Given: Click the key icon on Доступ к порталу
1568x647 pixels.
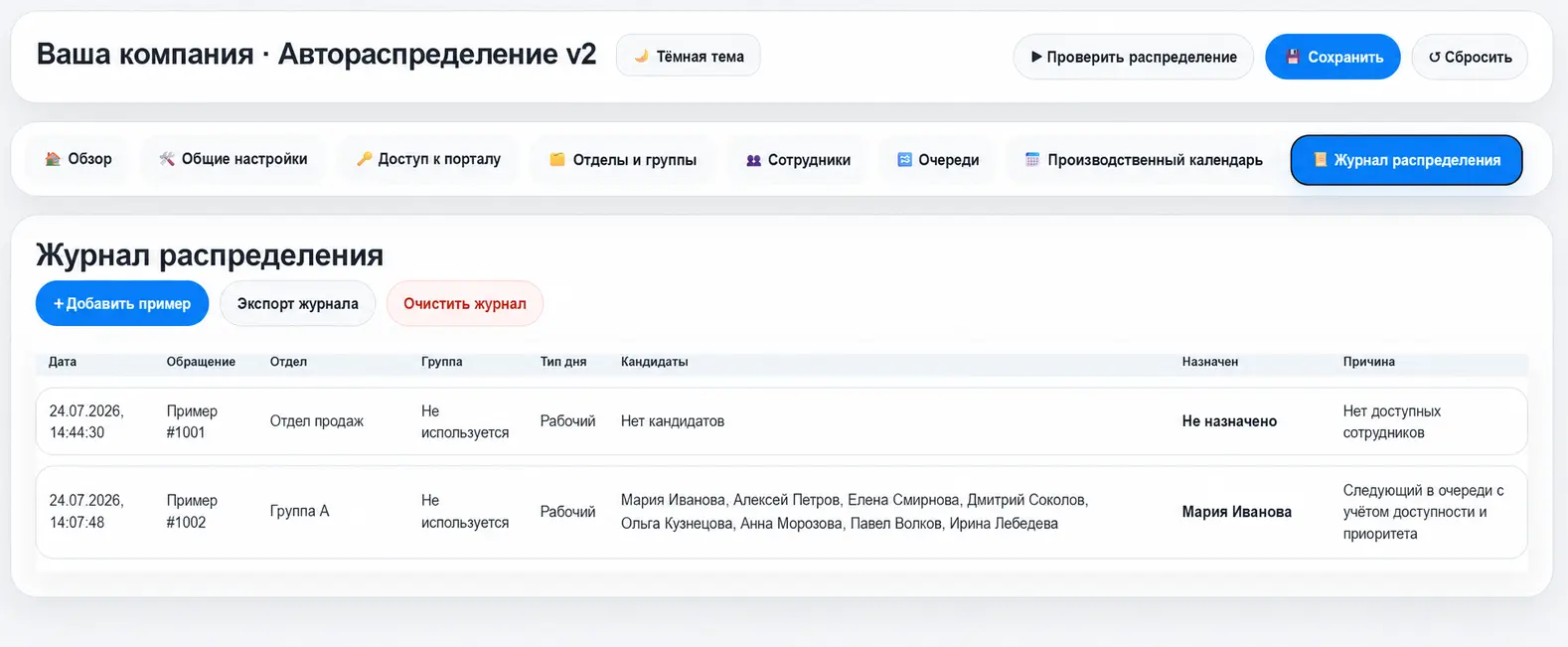Looking at the screenshot, I should tap(364, 159).
